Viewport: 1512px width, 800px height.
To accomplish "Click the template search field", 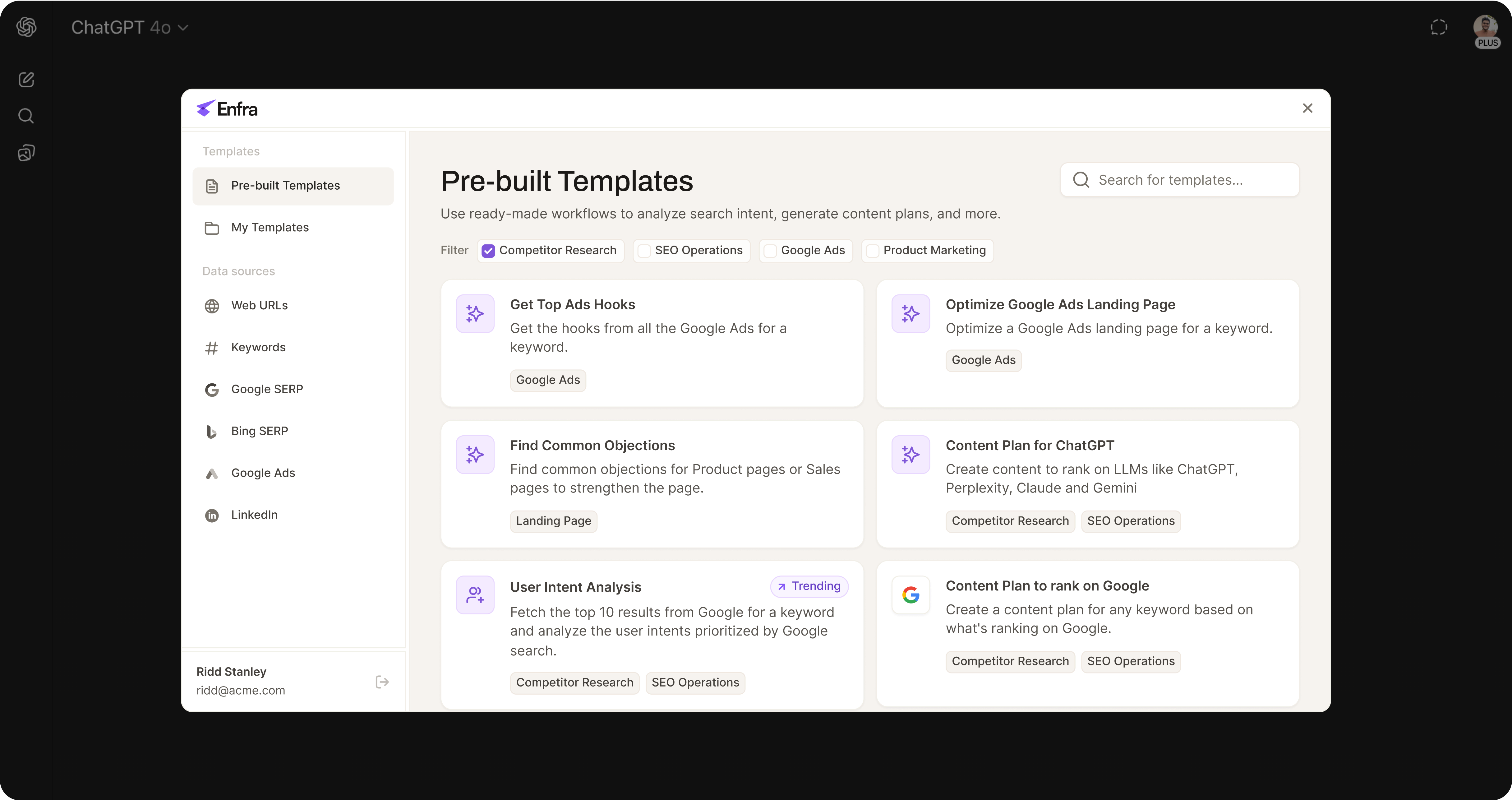I will click(1180, 180).
